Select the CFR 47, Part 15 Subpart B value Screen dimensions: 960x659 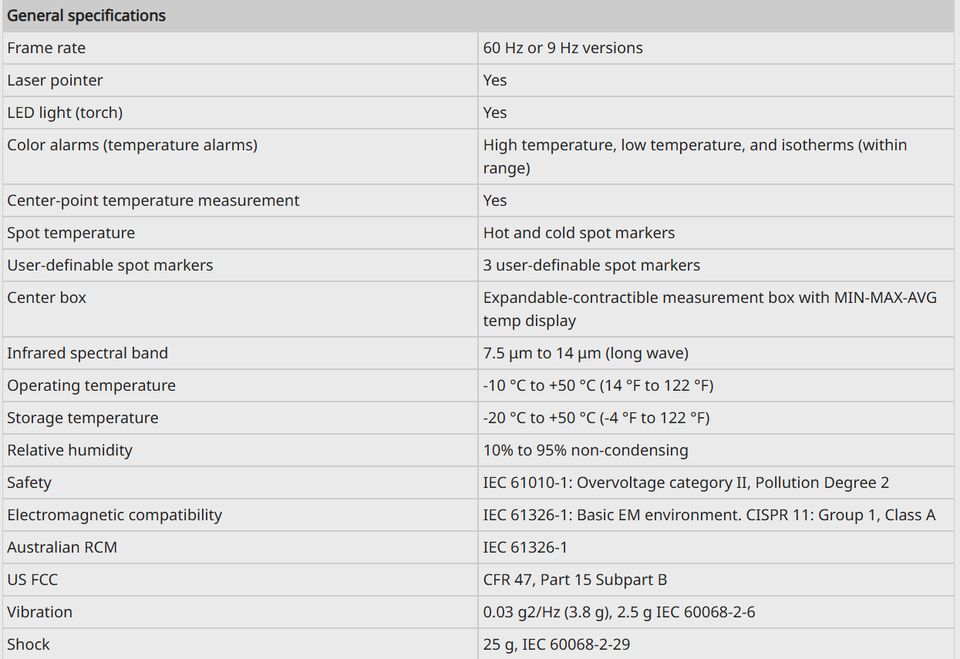575,580
